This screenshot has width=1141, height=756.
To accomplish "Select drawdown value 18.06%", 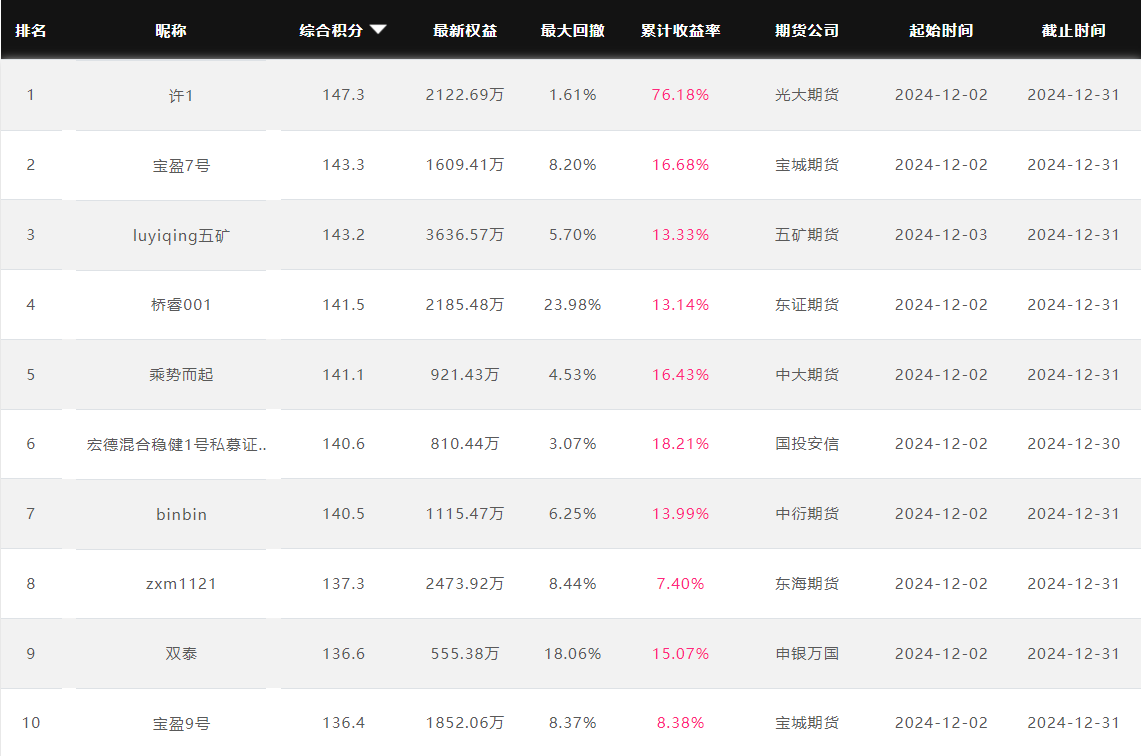I will 573,653.
